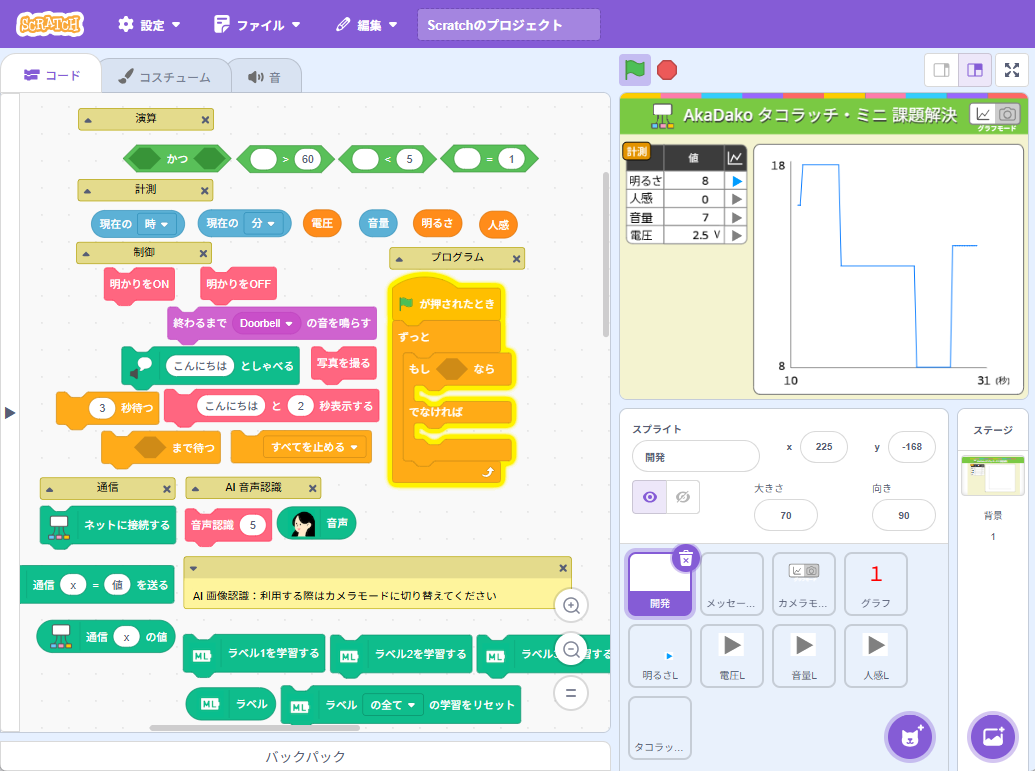Image resolution: width=1035 pixels, height=771 pixels.
Task: Click the green flag to run
Action: click(x=634, y=70)
